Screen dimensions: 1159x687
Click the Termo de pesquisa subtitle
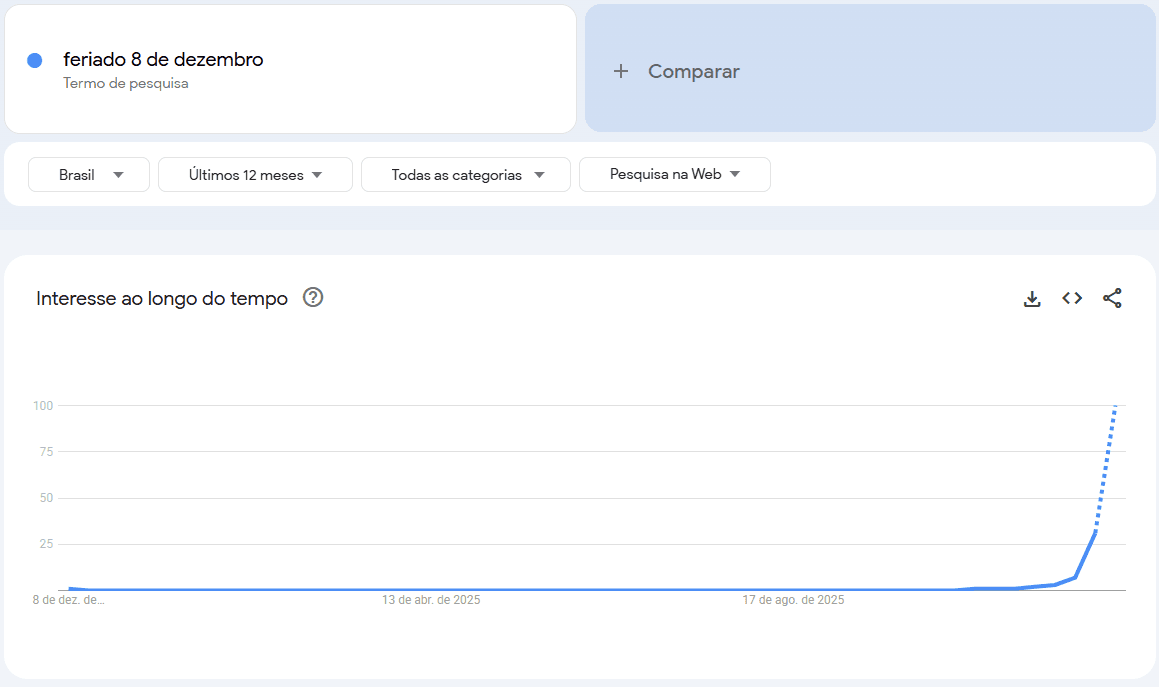click(x=126, y=83)
